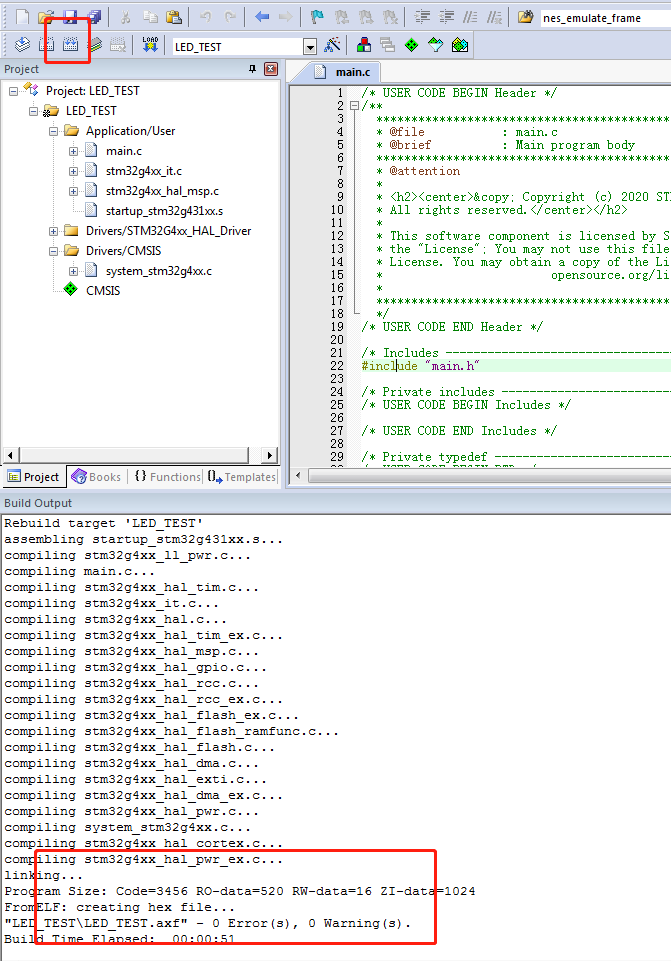Click the Manage Run-Time Environment green diamond icon
Screen dimensions: 671x961
411,46
